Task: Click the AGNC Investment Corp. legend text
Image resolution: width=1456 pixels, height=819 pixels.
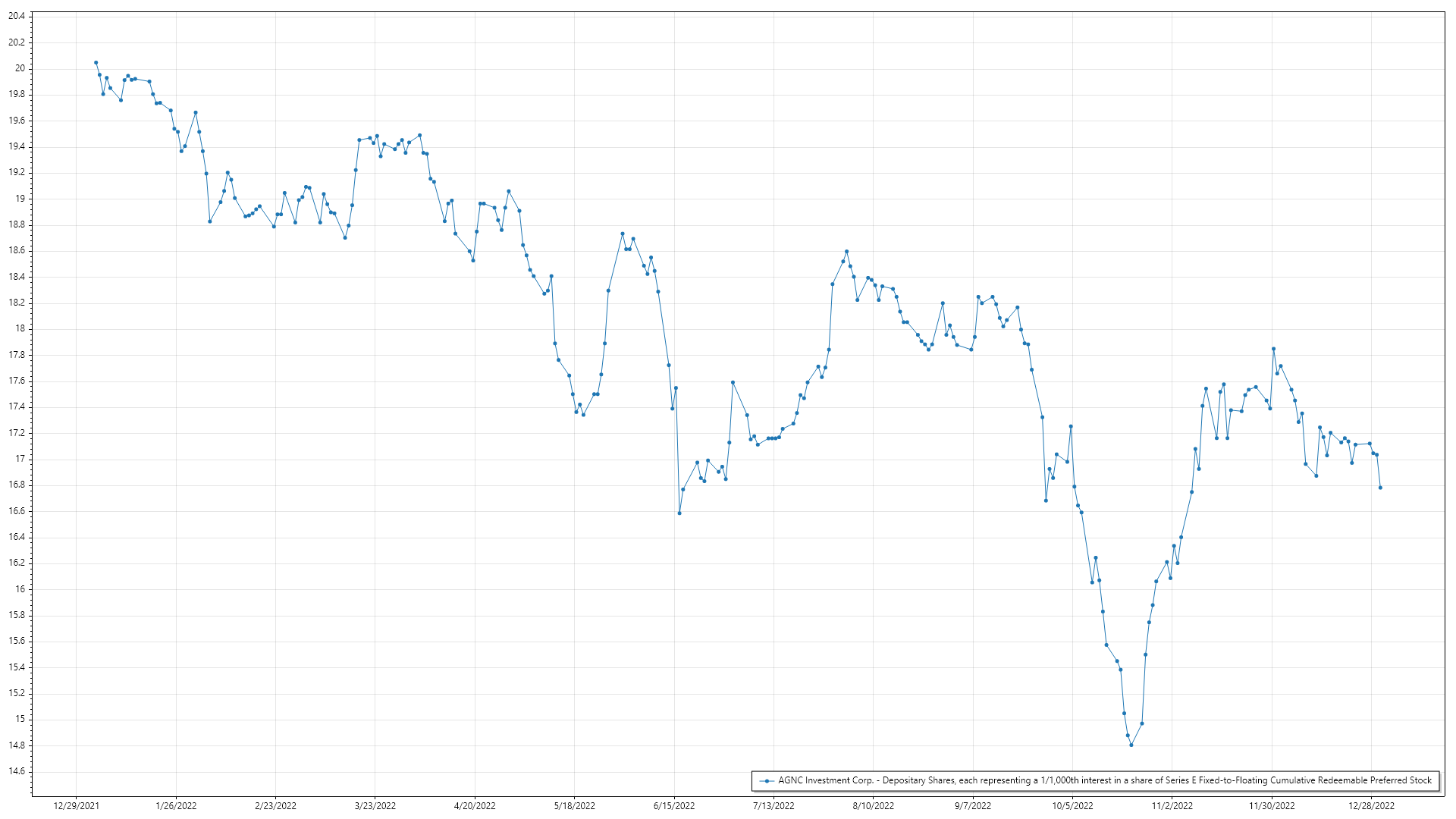Action: coord(1104,780)
